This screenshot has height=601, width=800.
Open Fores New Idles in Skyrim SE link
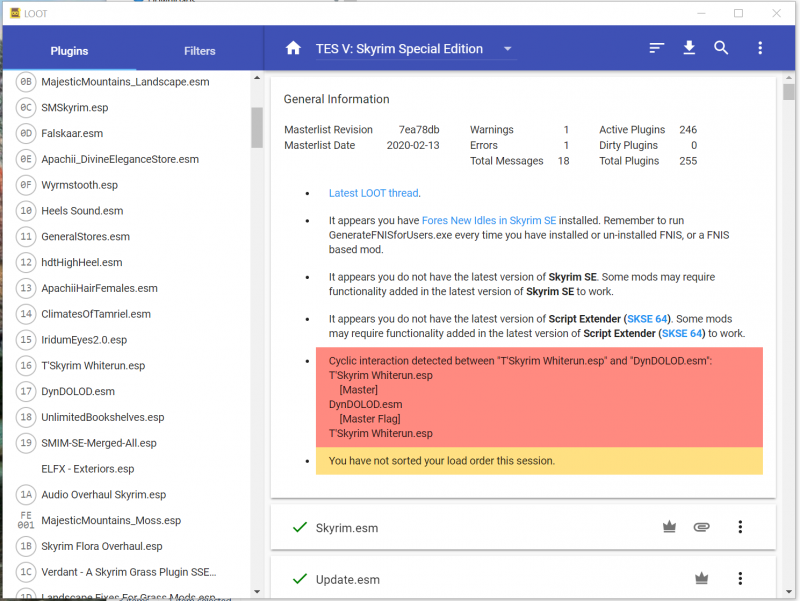[x=489, y=220]
